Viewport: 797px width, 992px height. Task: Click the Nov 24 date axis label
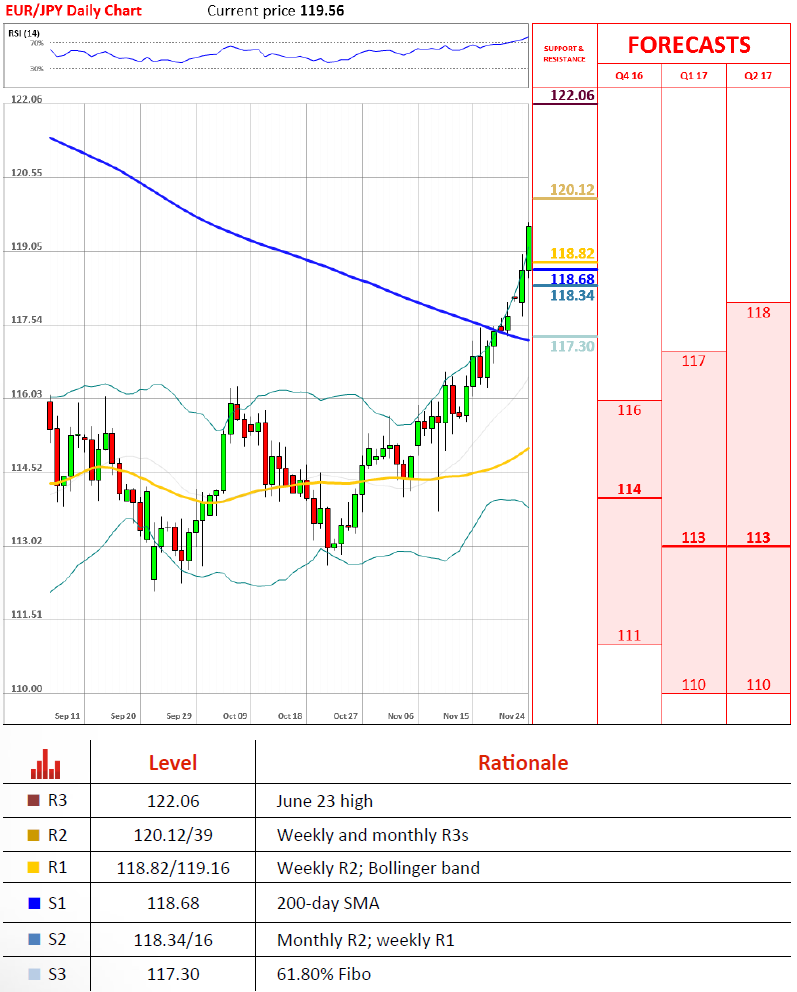(x=512, y=716)
